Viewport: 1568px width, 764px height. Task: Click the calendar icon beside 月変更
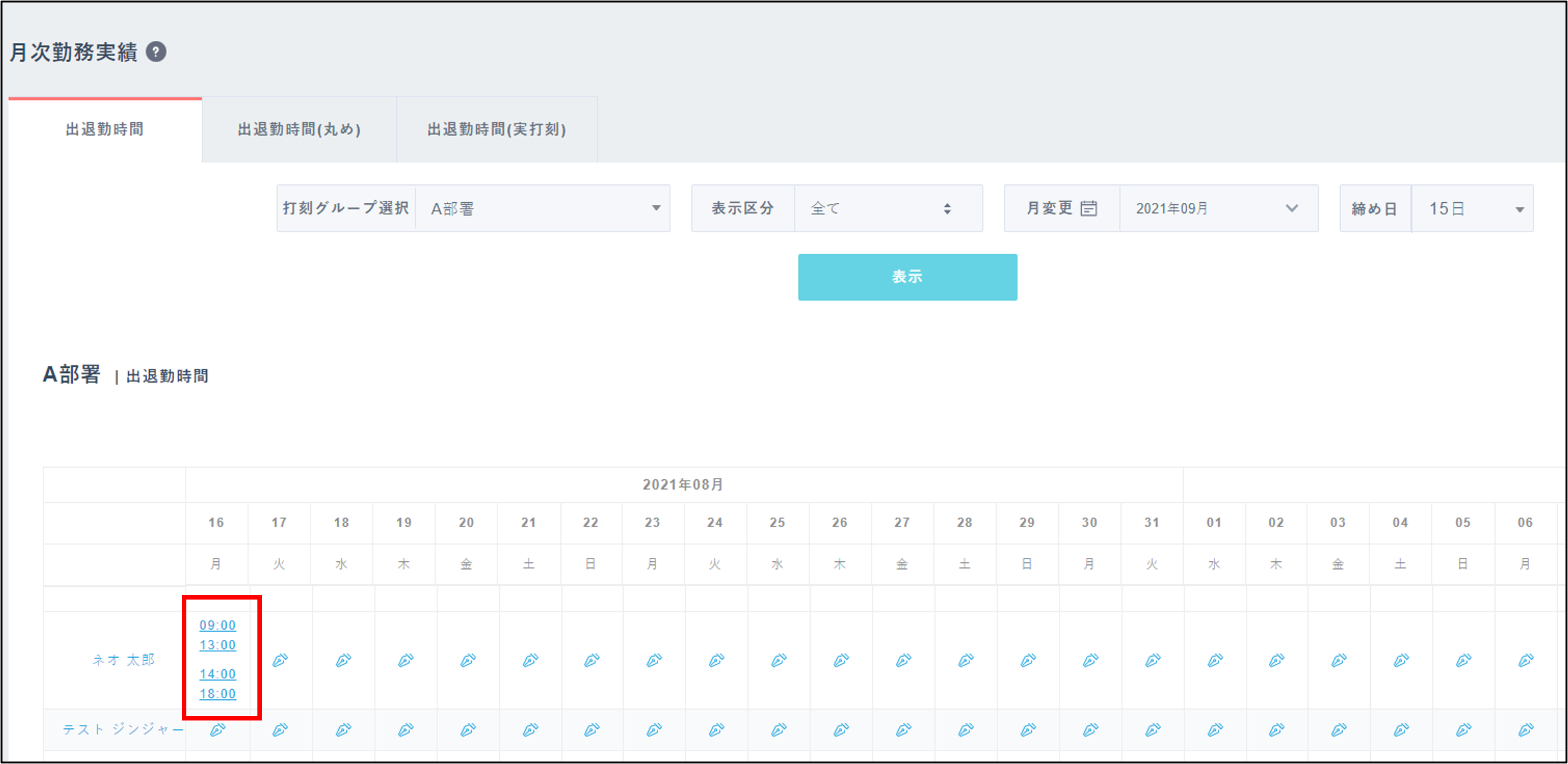coord(1088,209)
